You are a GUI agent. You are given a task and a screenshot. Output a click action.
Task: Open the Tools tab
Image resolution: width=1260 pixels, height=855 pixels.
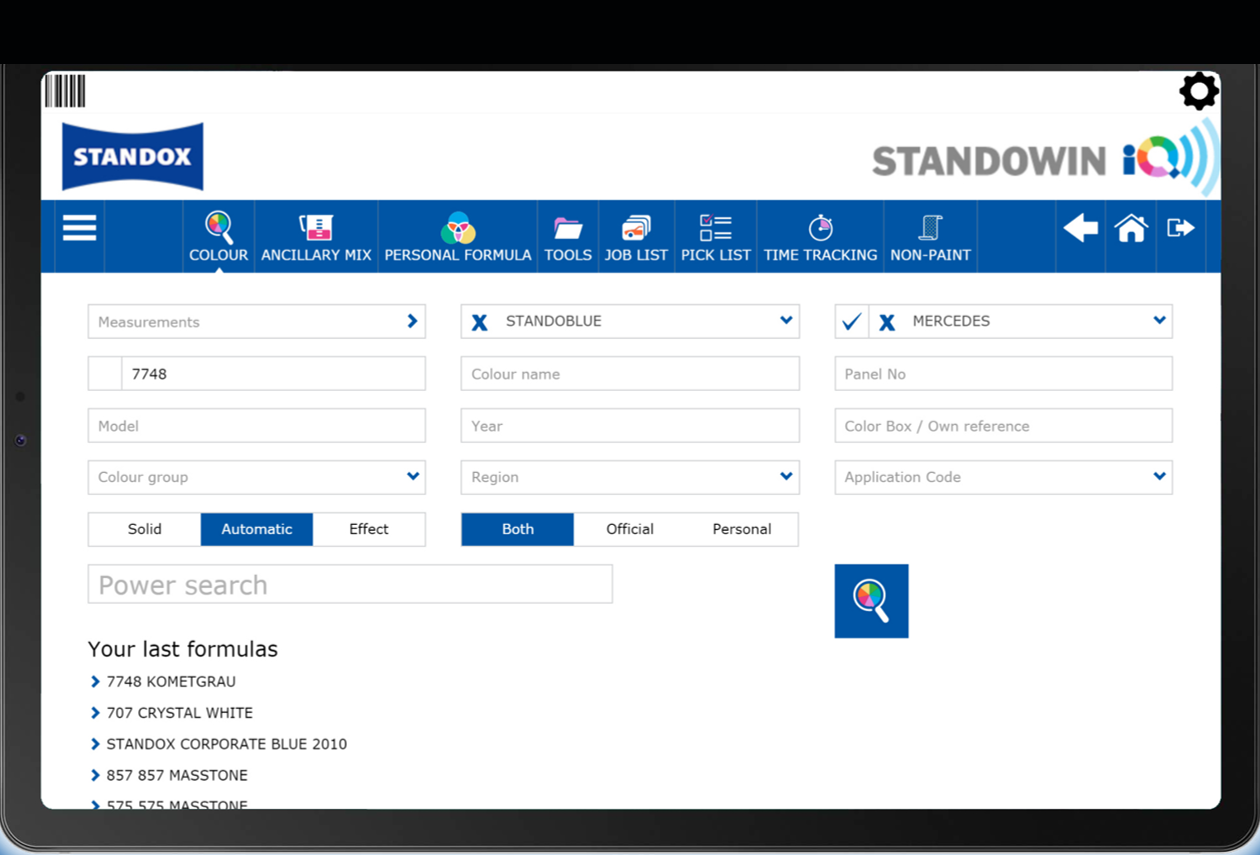(568, 237)
